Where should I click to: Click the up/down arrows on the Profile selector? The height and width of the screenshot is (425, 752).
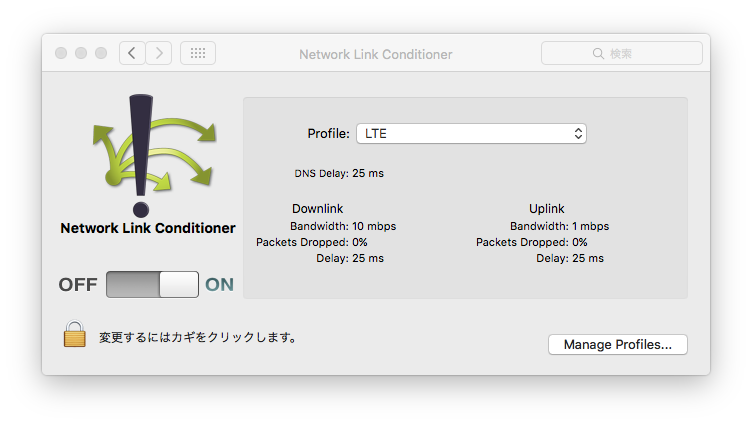tap(578, 133)
